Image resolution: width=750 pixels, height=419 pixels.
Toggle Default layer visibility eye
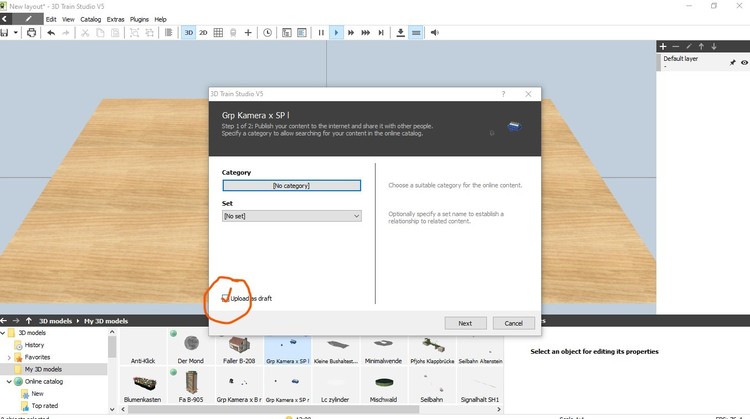click(744, 62)
